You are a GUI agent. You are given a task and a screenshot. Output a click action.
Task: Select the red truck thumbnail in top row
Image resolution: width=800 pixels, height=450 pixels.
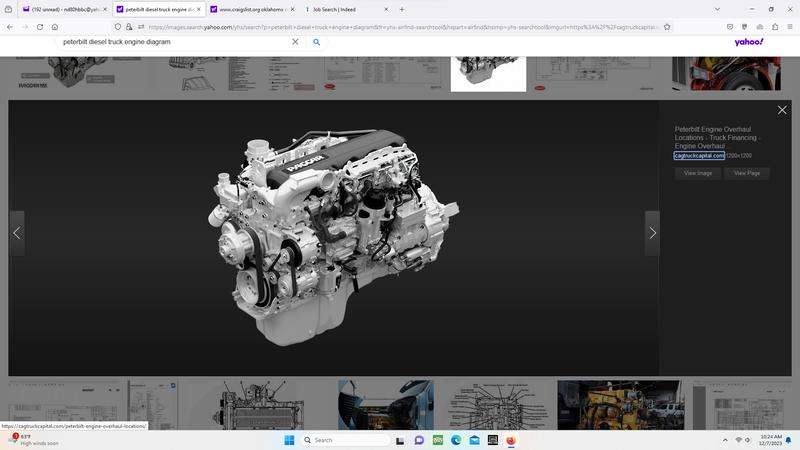[727, 74]
